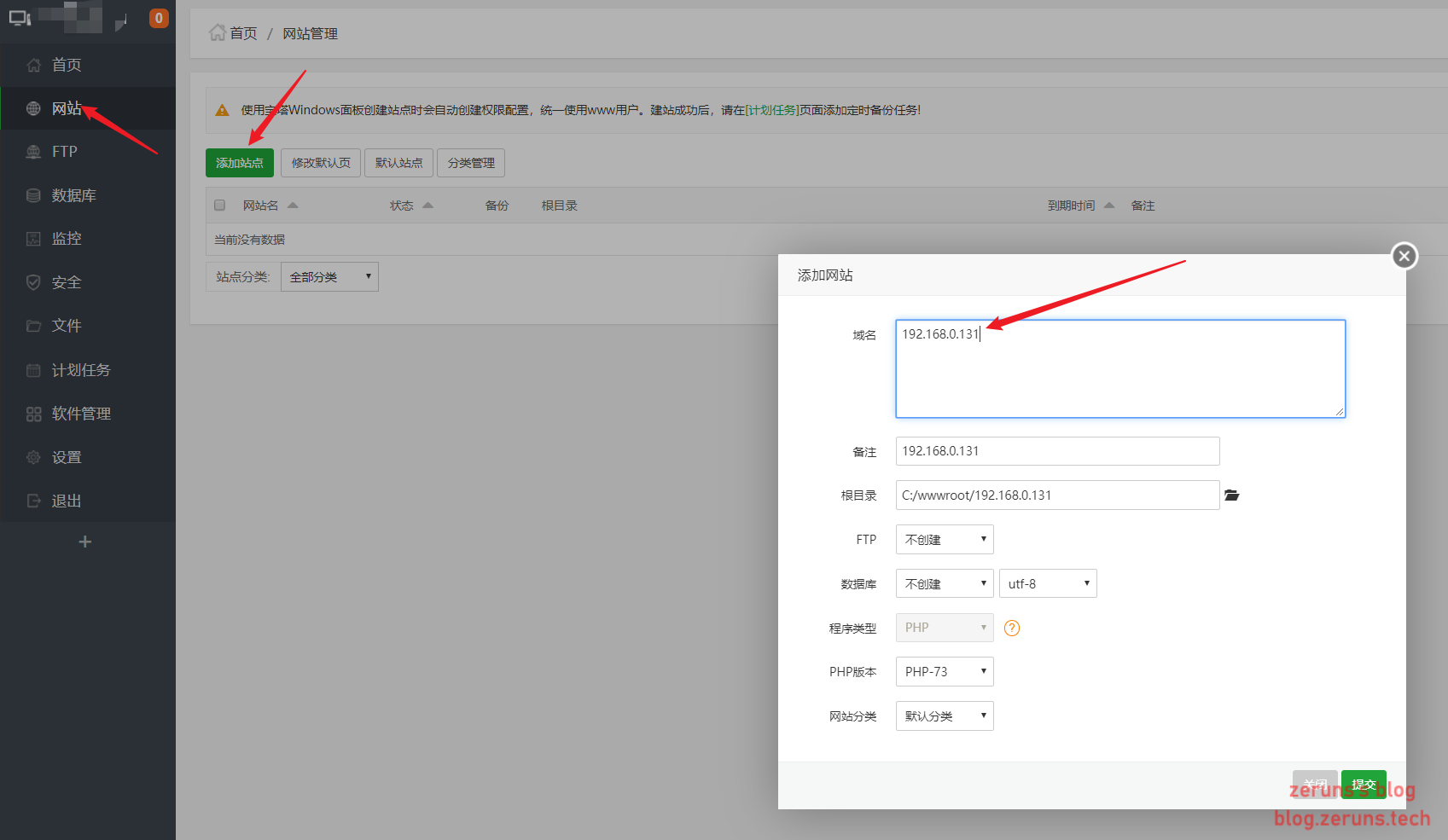Click inside the 备注 remark input field
Image resolution: width=1448 pixels, height=840 pixels.
pos(1056,451)
